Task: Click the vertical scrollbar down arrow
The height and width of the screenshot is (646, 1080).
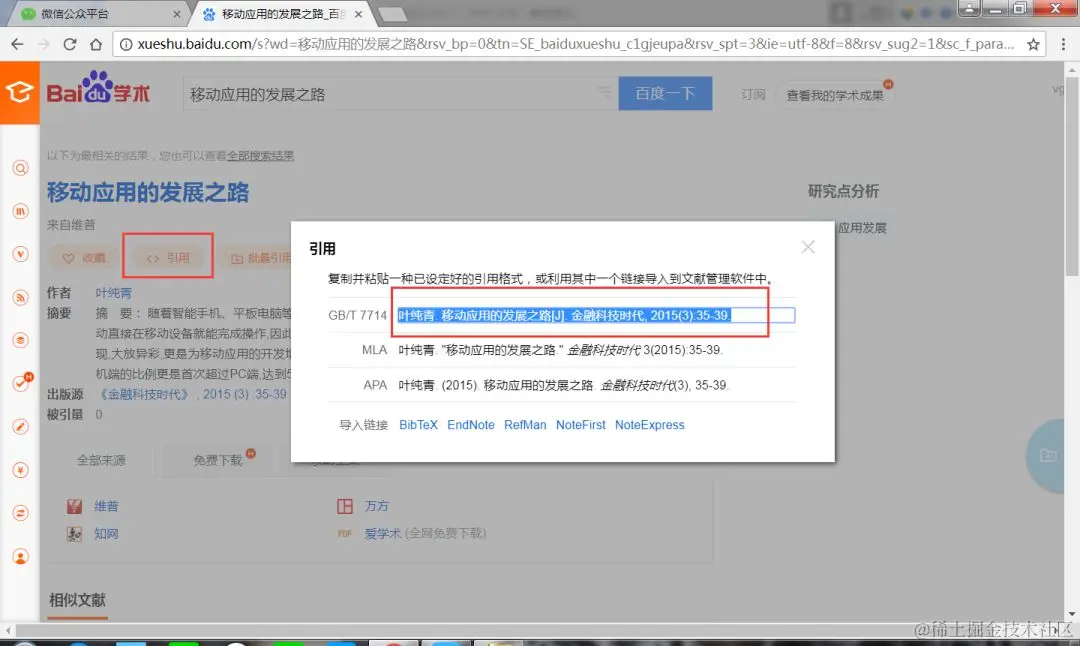Action: click(x=1071, y=614)
